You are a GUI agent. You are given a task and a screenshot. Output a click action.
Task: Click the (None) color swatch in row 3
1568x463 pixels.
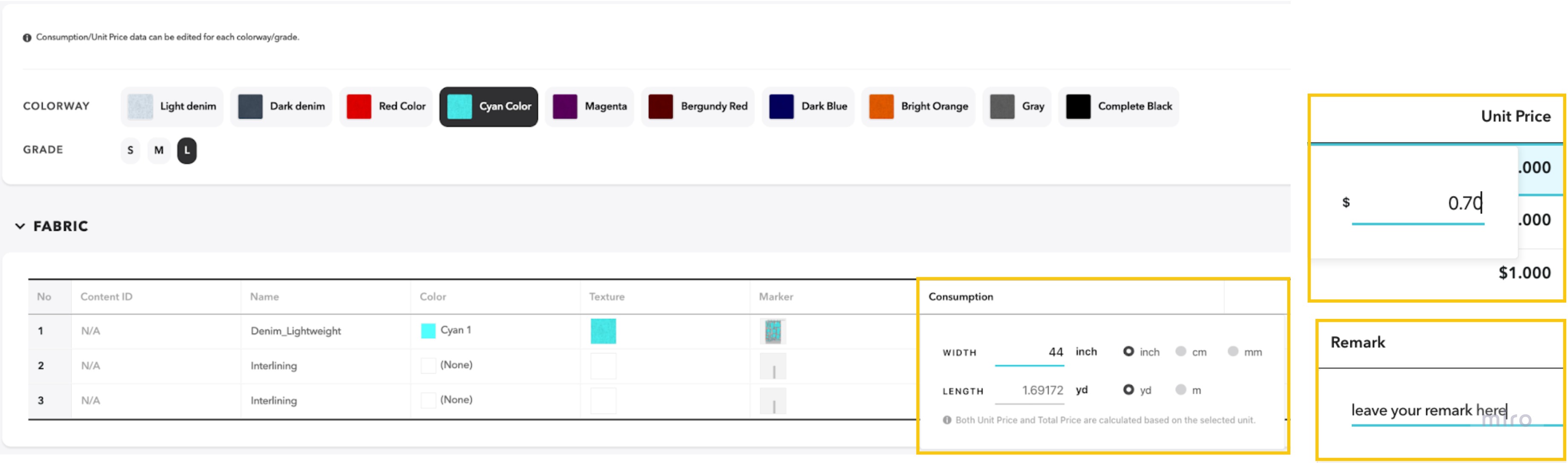click(429, 400)
